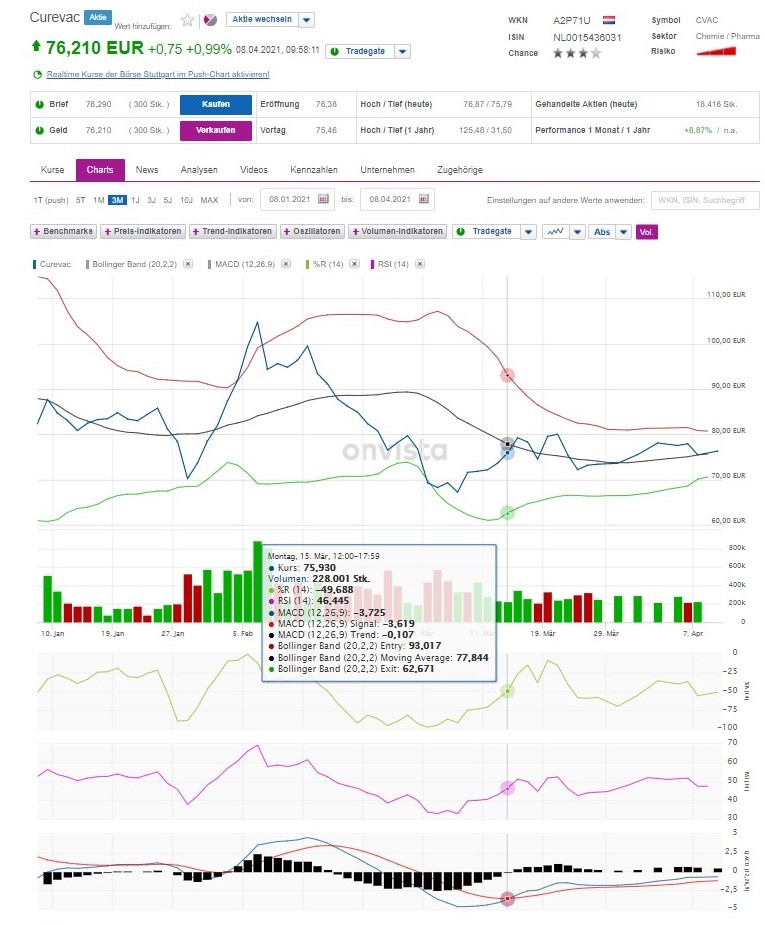
Task: Open the Kennzahlen tab
Action: [x=314, y=170]
